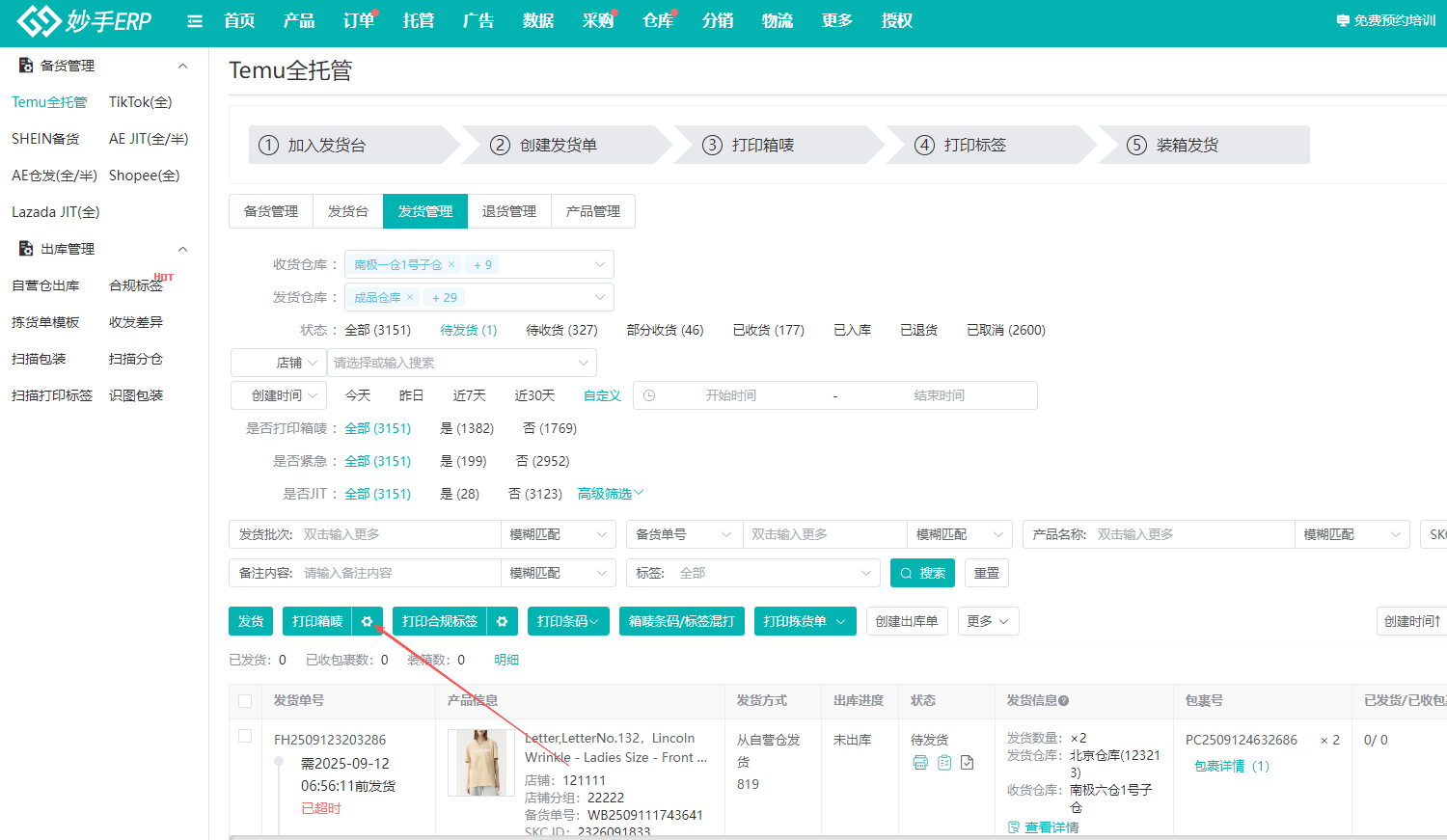This screenshot has width=1447, height=840.
Task: Click the 妙手ERP logo
Action: coord(85,21)
